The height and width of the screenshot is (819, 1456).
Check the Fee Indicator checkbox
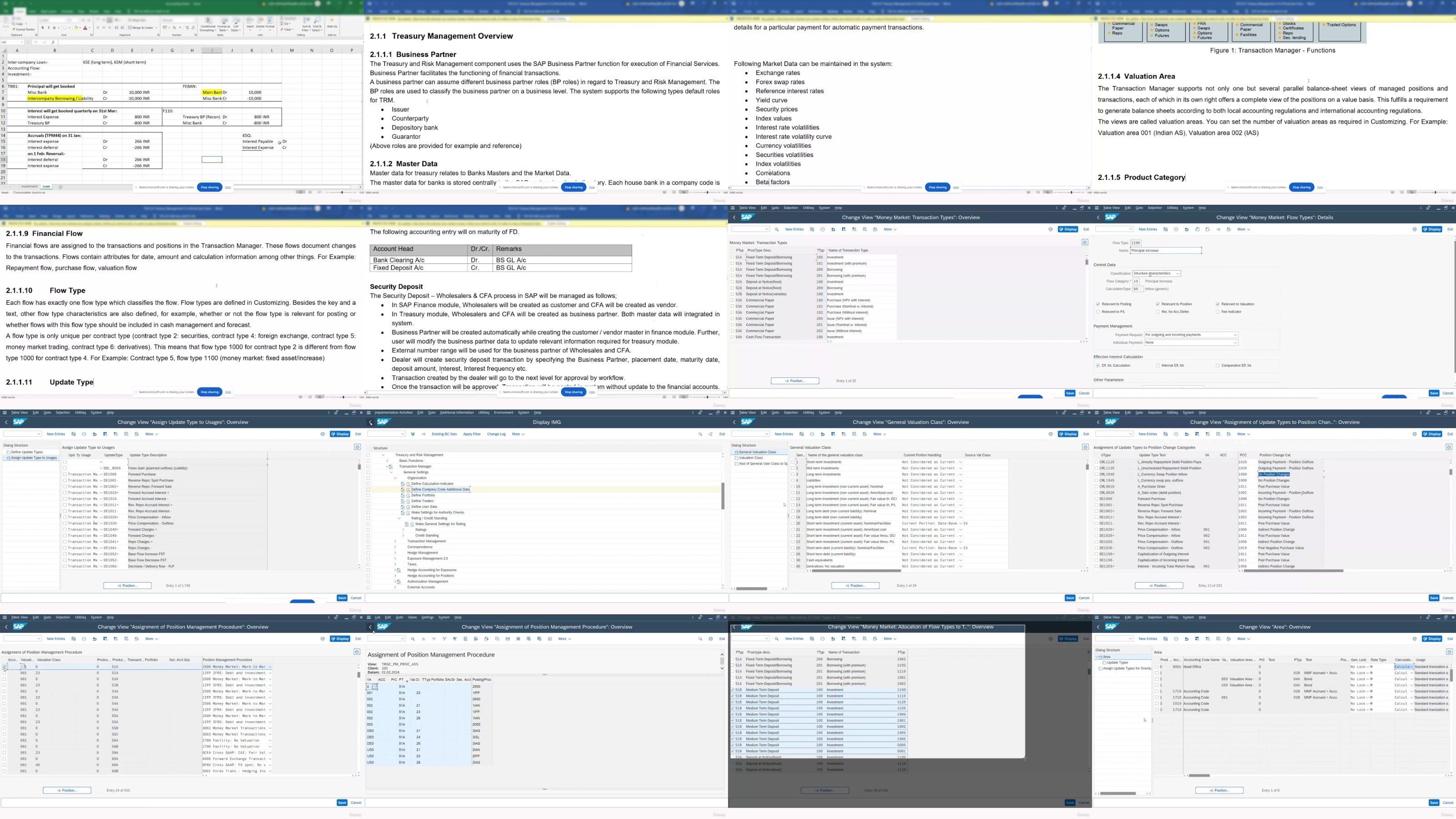[1218, 312]
